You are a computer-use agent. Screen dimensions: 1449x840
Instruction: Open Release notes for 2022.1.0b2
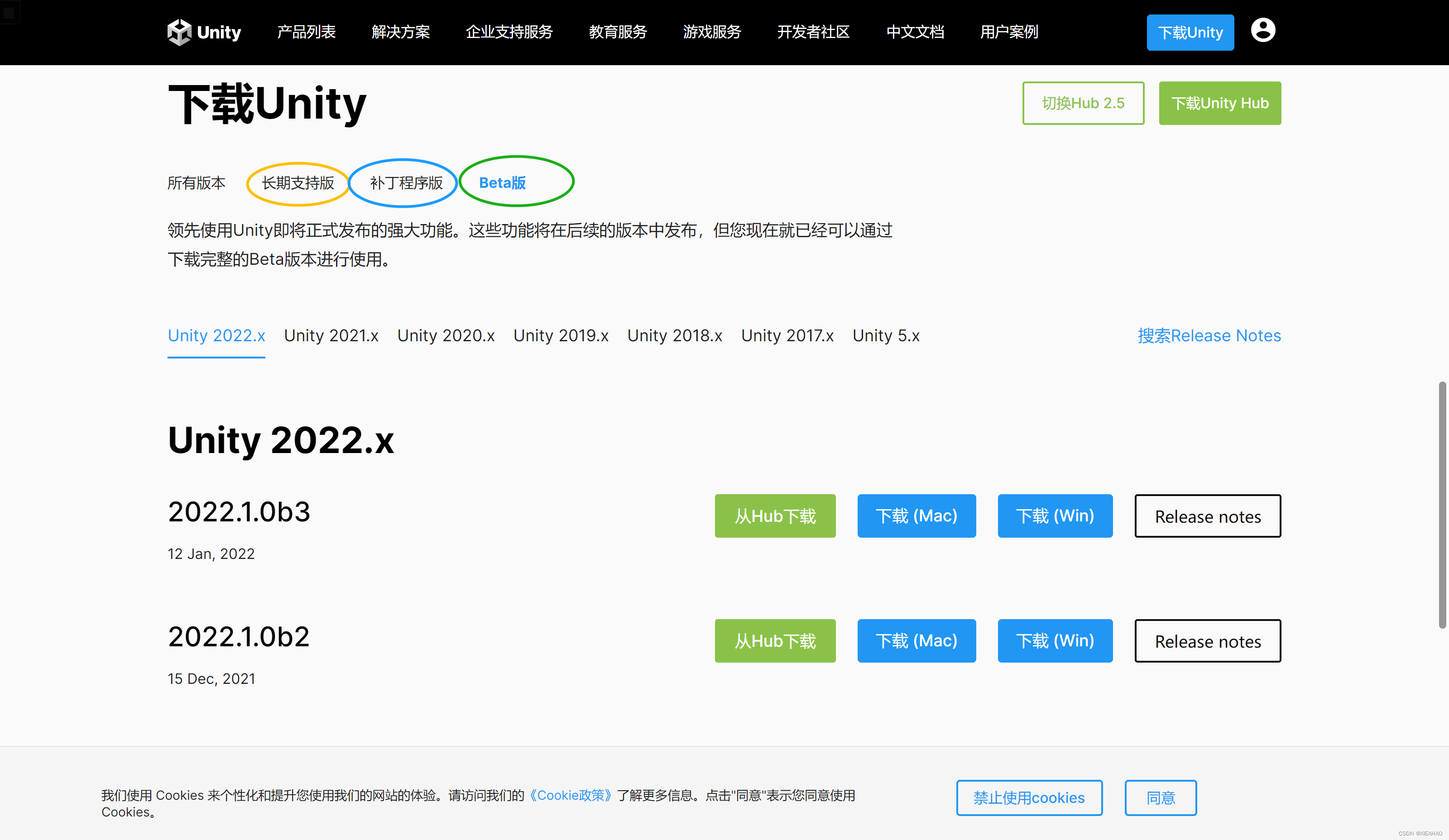[1208, 640]
